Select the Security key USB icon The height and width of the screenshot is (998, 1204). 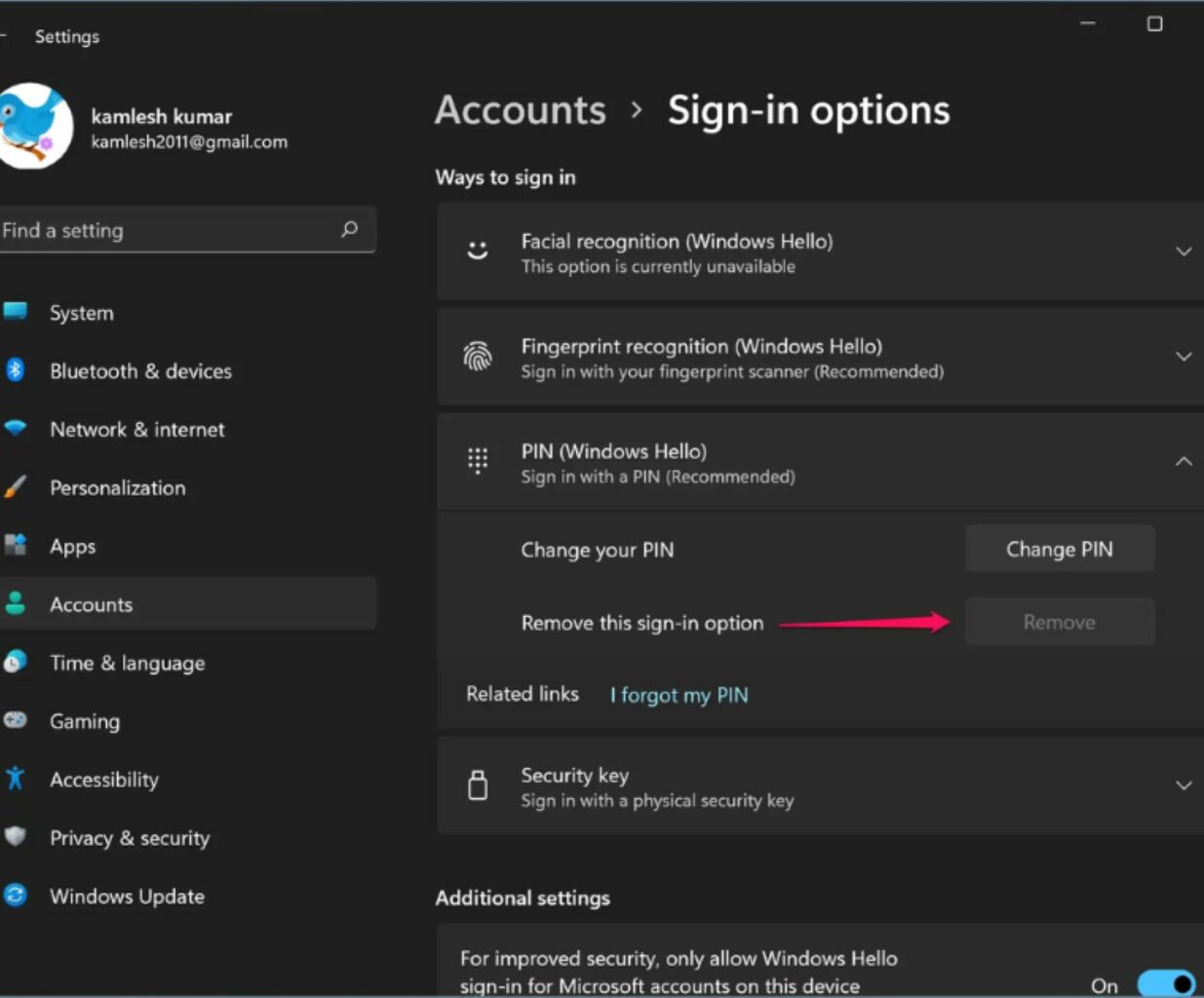click(x=477, y=786)
